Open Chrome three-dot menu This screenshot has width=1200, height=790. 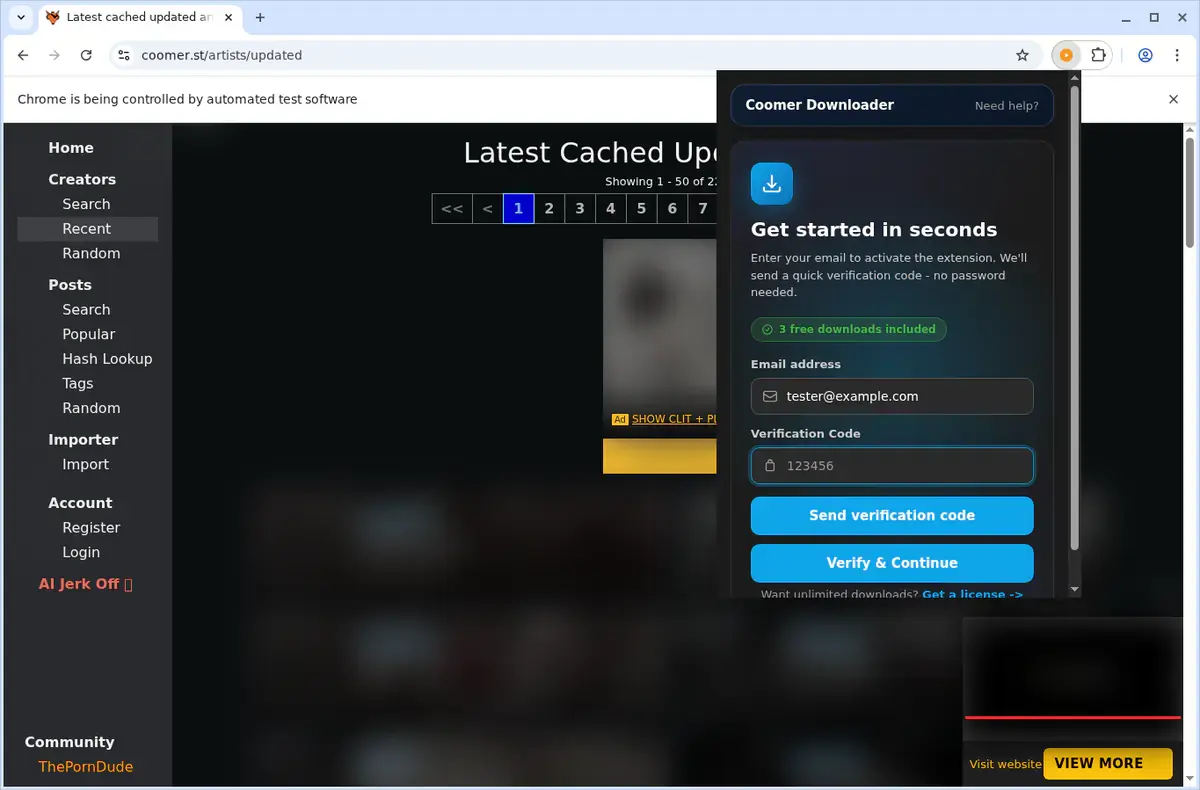click(x=1176, y=55)
